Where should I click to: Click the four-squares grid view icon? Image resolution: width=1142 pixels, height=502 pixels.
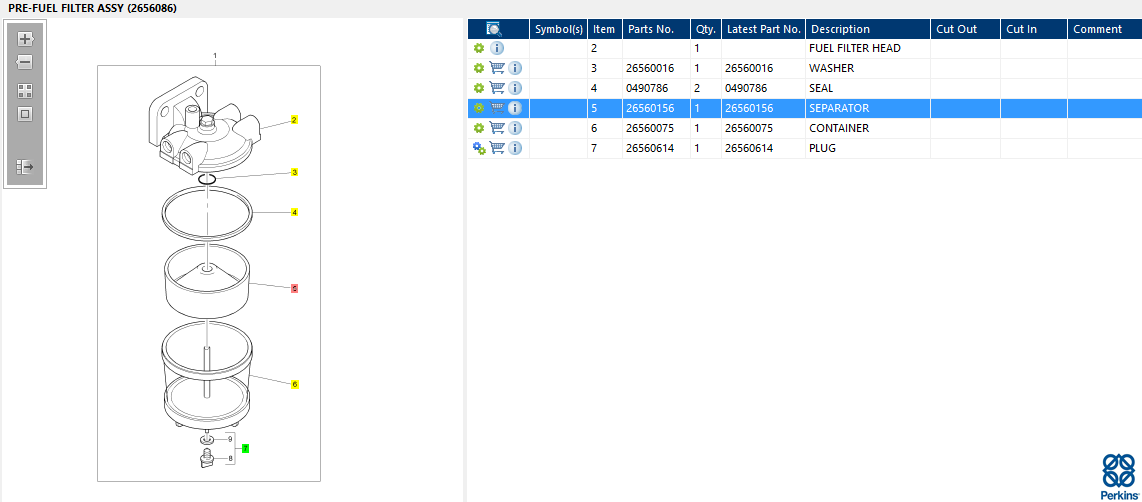(x=25, y=91)
